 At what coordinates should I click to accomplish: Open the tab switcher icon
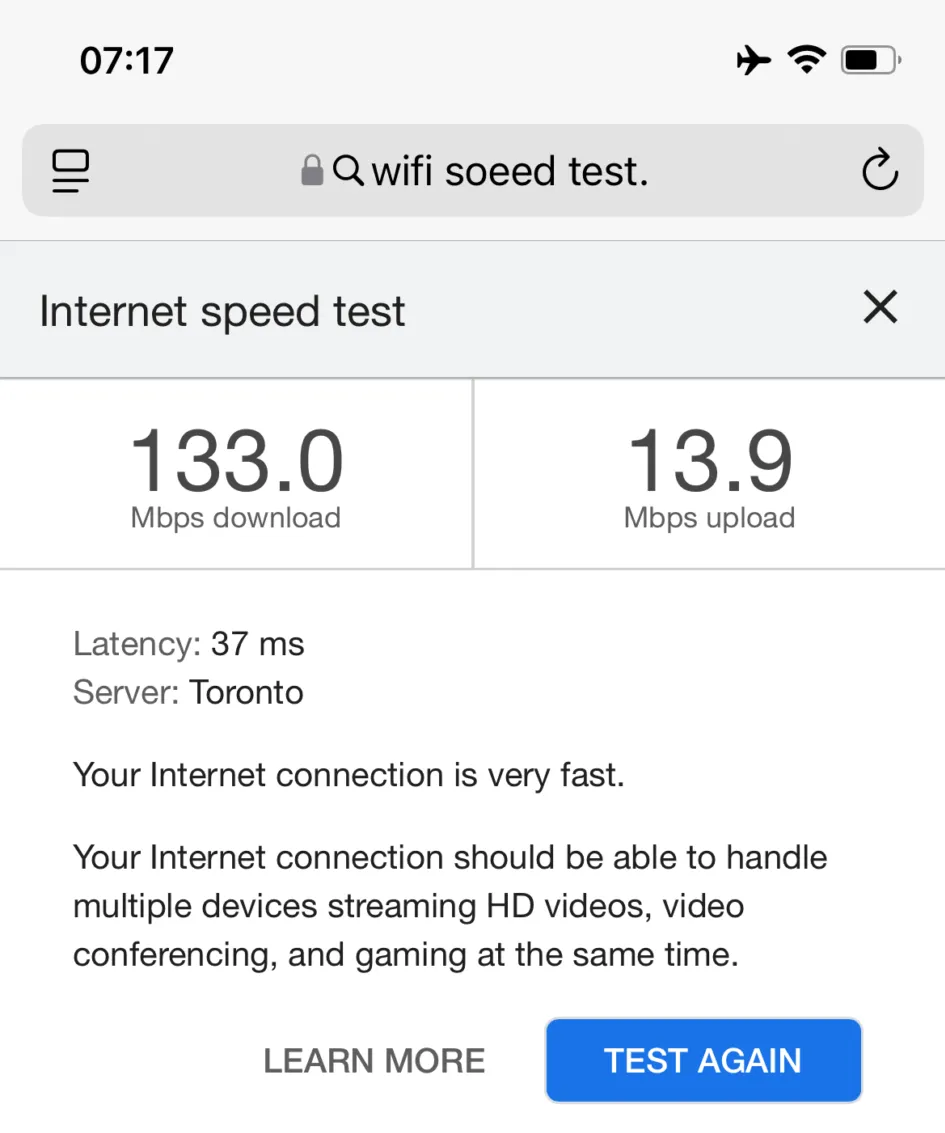tap(70, 170)
